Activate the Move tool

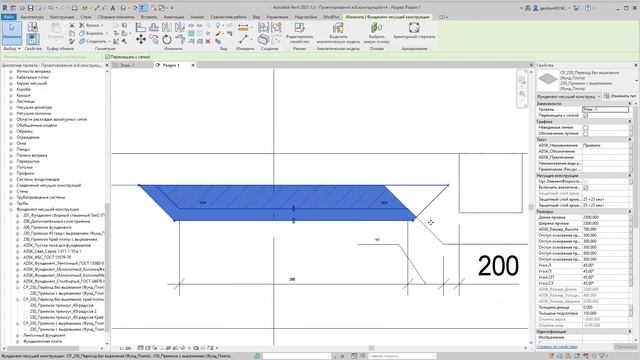[141, 39]
